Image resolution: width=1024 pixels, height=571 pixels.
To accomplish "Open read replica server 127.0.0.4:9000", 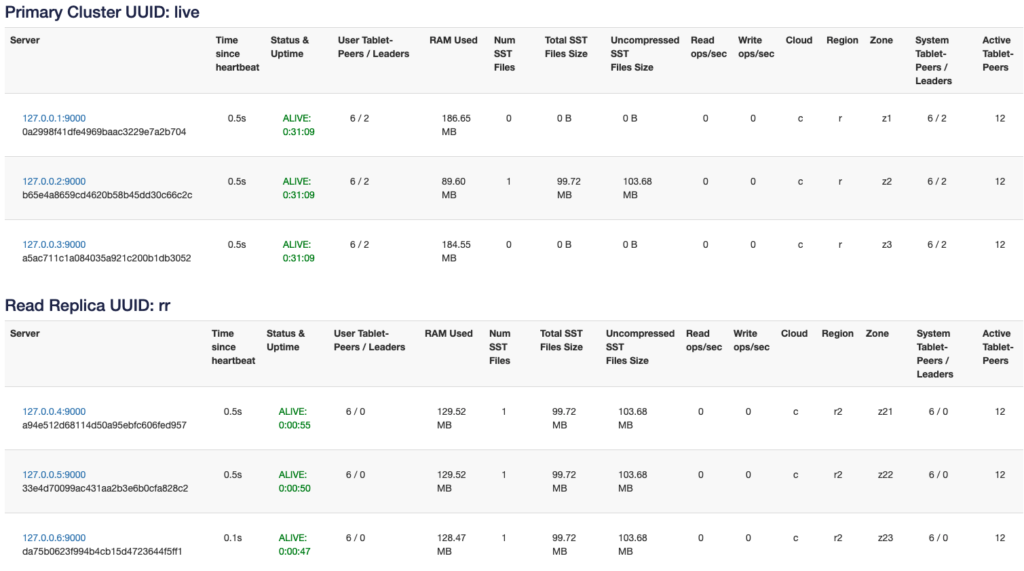I will point(54,411).
